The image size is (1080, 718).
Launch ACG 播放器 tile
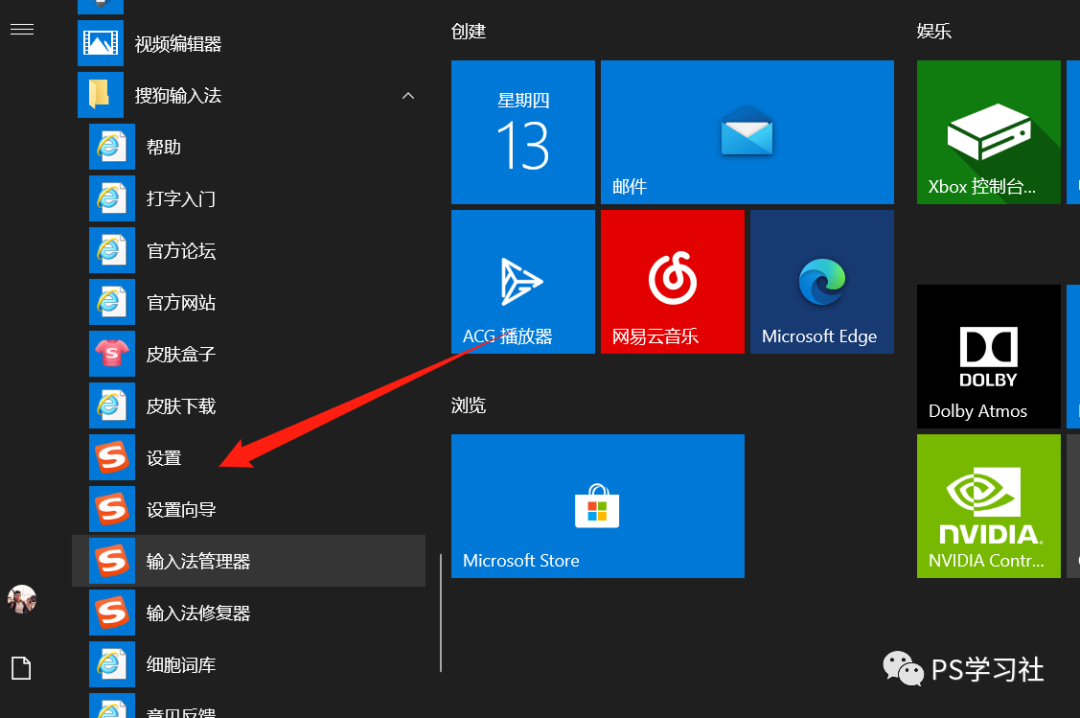coord(523,282)
